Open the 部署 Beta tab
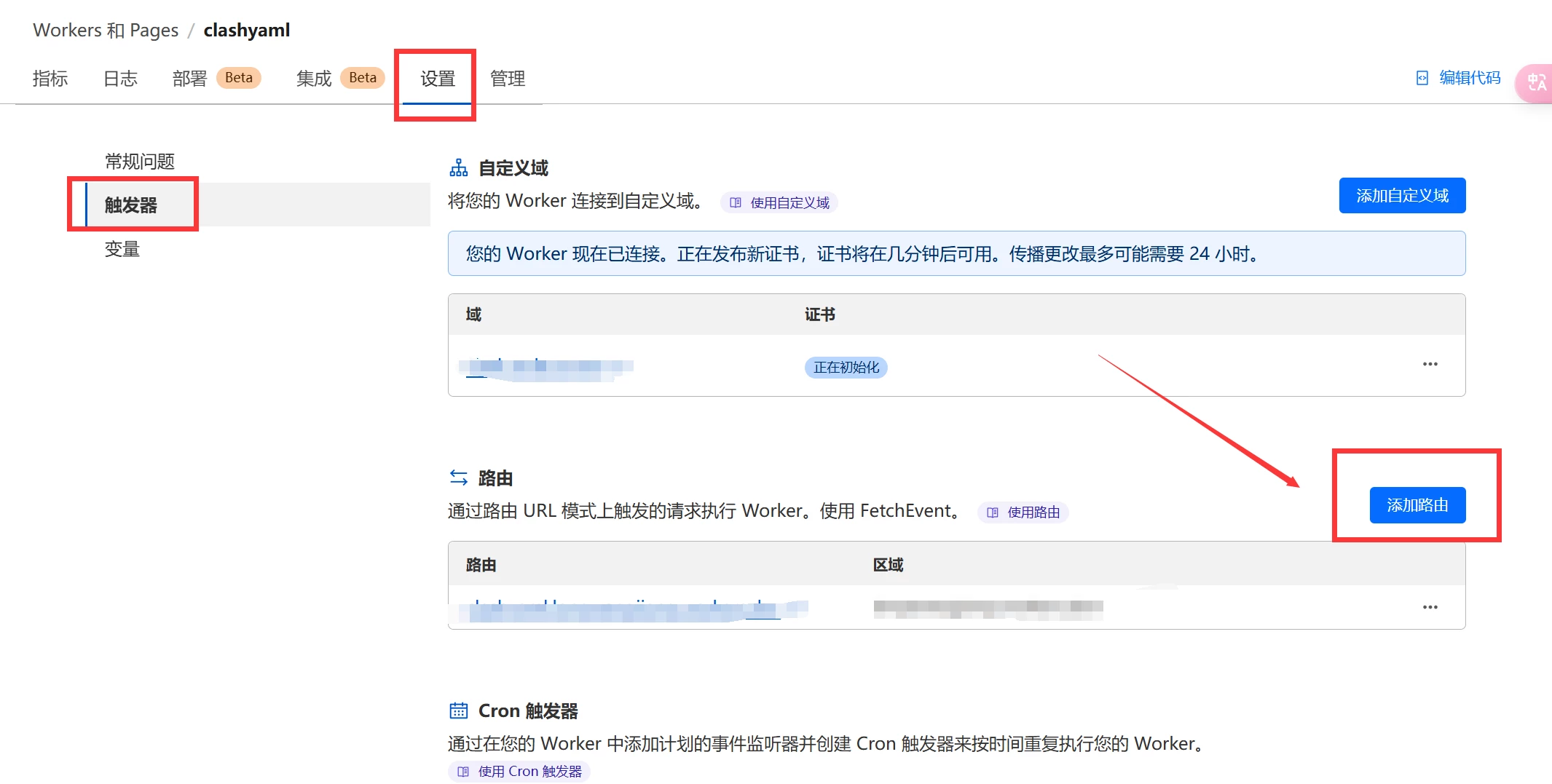Image resolution: width=1552 pixels, height=784 pixels. coord(216,79)
